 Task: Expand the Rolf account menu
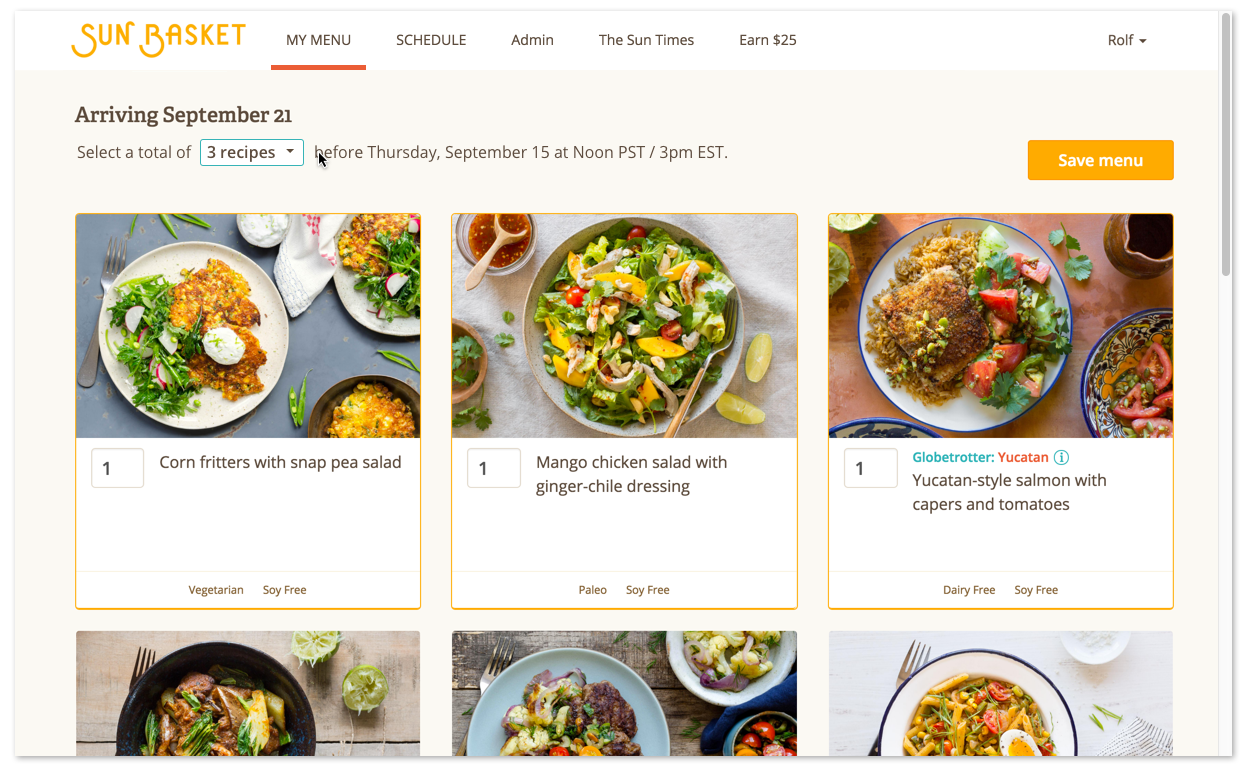(1127, 40)
